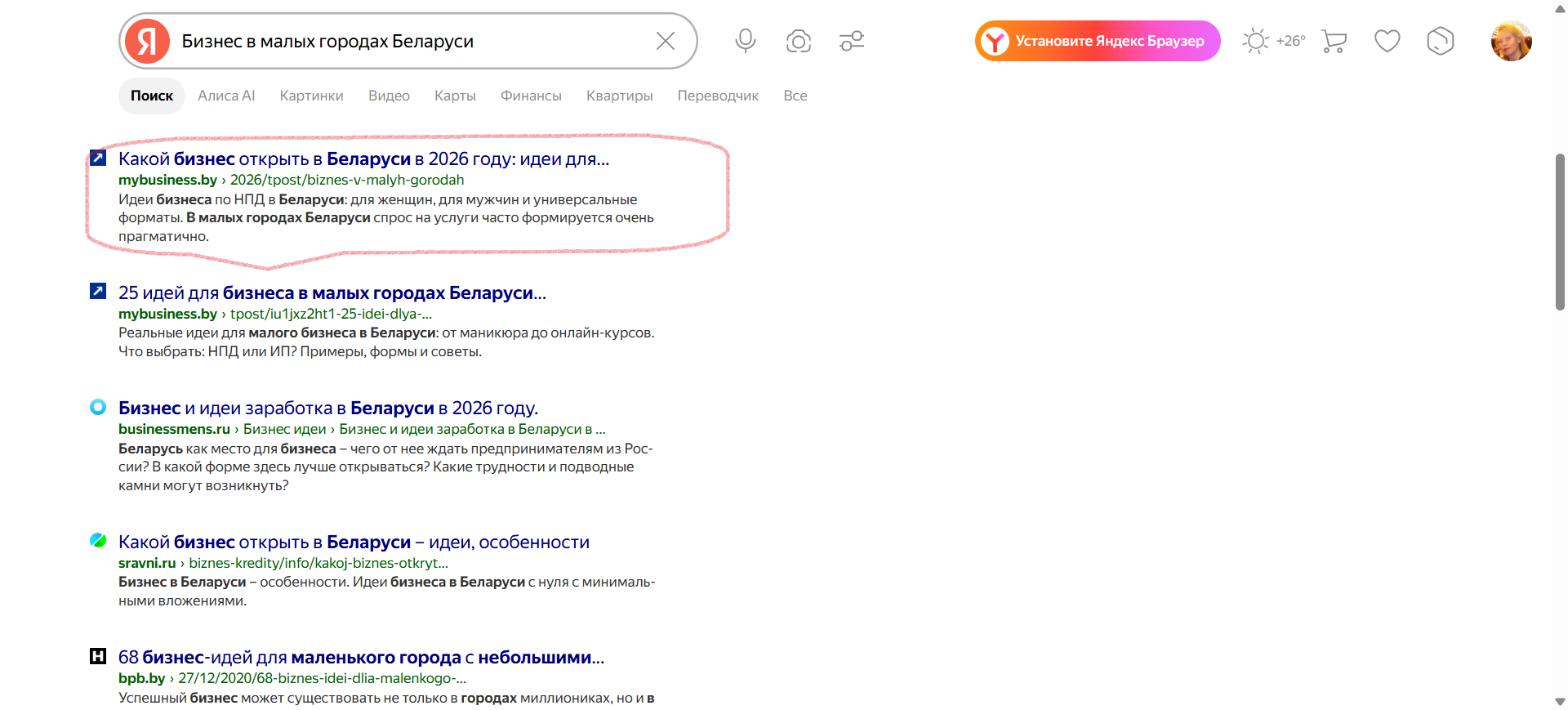Click snippet 'Беларусь как место для бизнеса'
Image resolution: width=1568 pixels, height=710 pixels.
coord(227,449)
